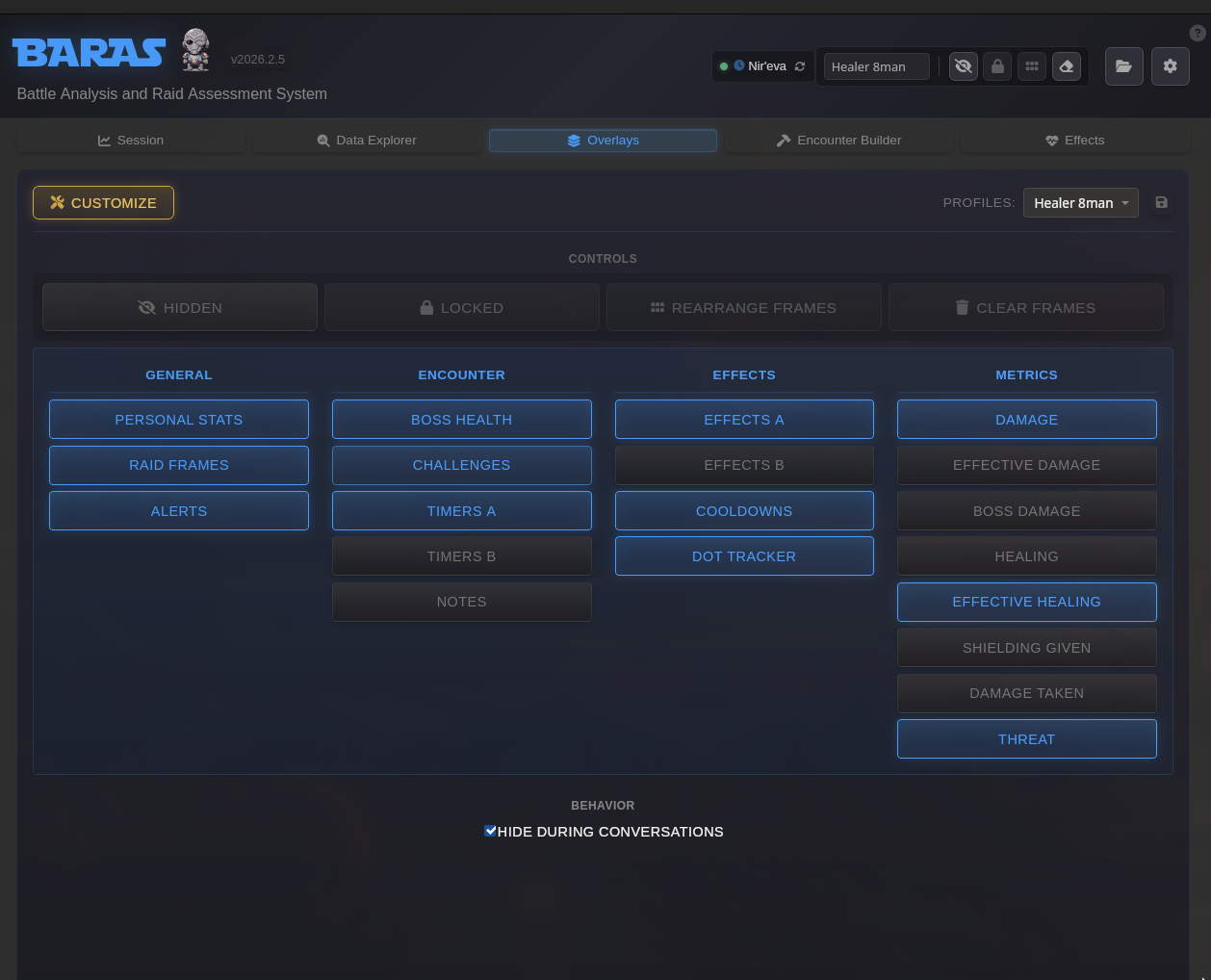Enable the TIMERS B overlay
This screenshot has height=980, width=1211.
461,555
